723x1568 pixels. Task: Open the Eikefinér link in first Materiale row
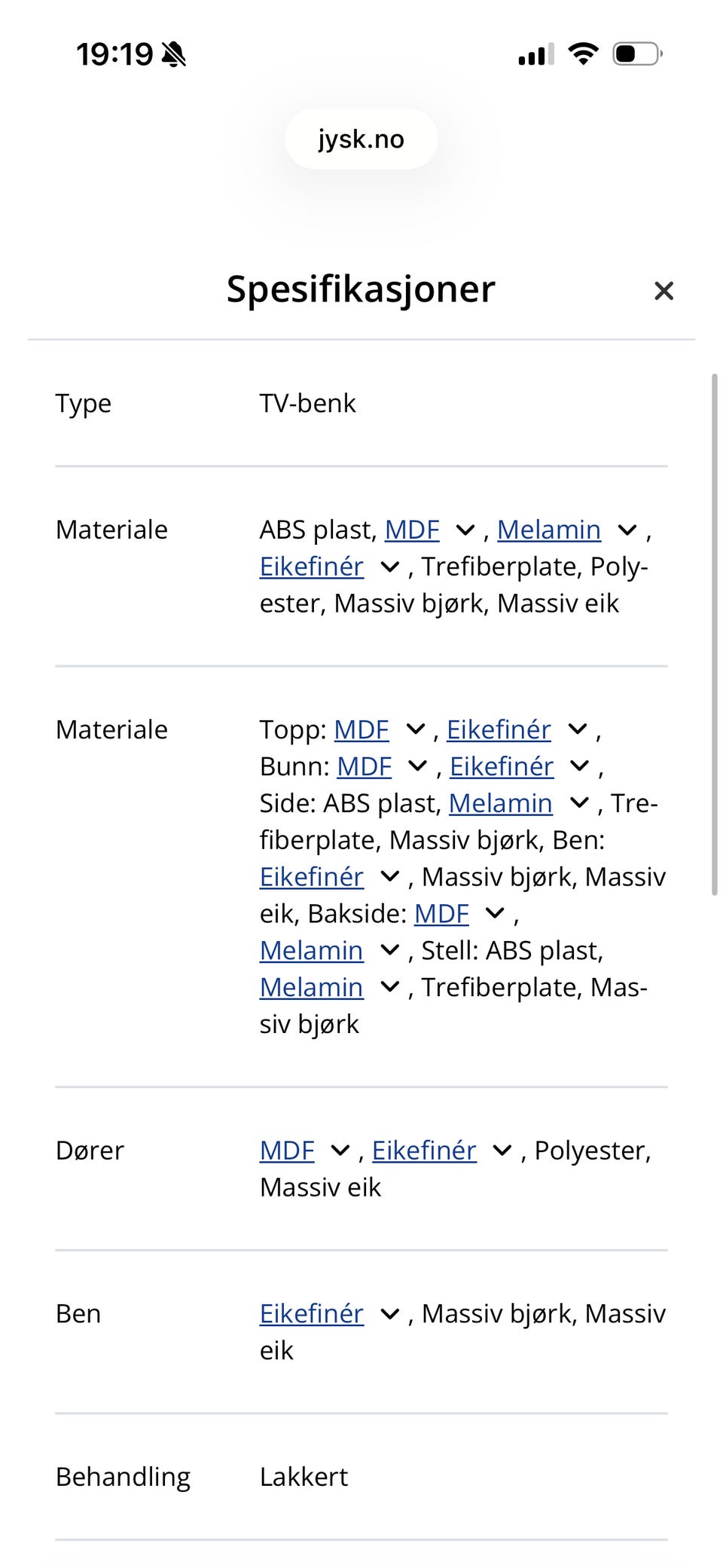pyautogui.click(x=311, y=566)
